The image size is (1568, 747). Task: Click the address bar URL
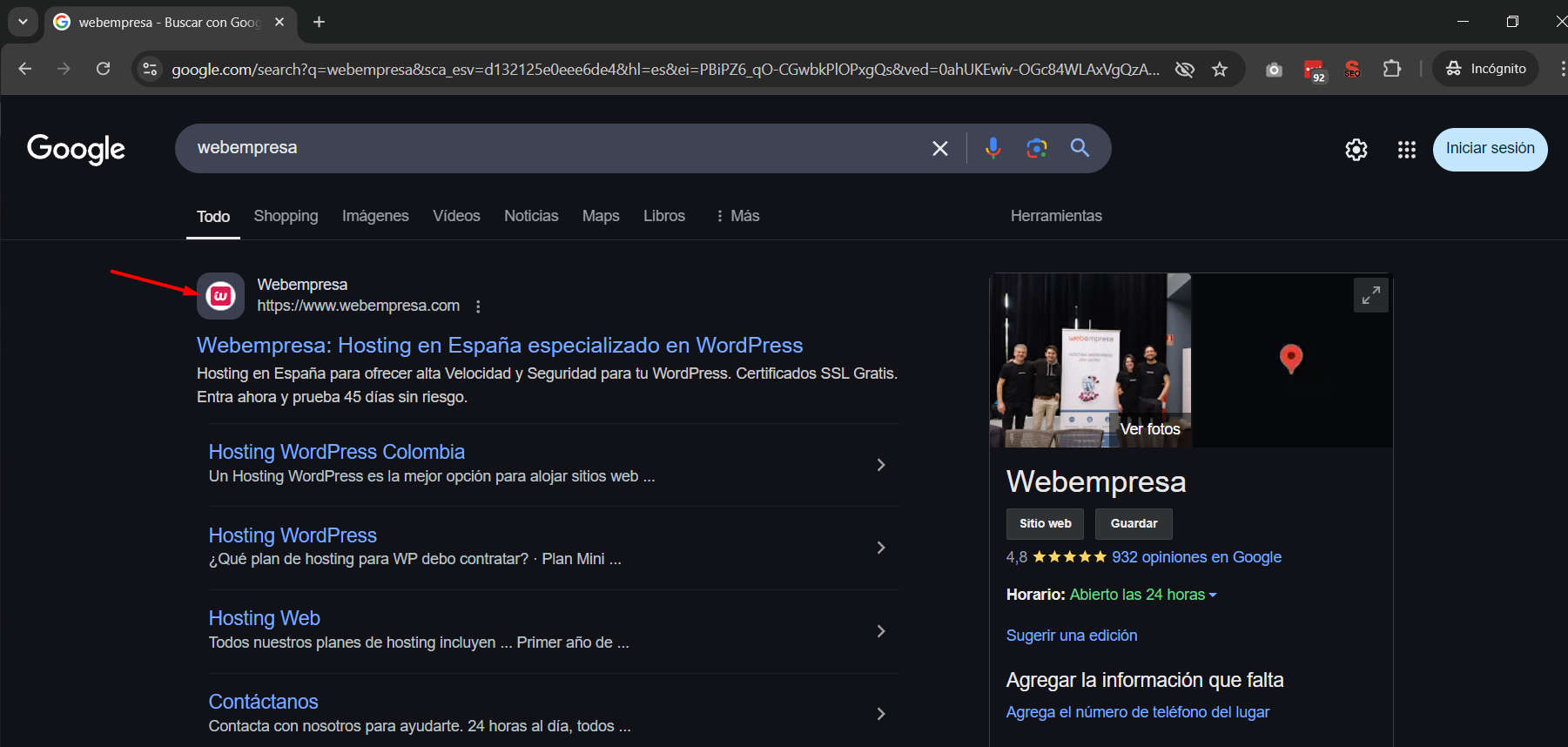pos(665,69)
